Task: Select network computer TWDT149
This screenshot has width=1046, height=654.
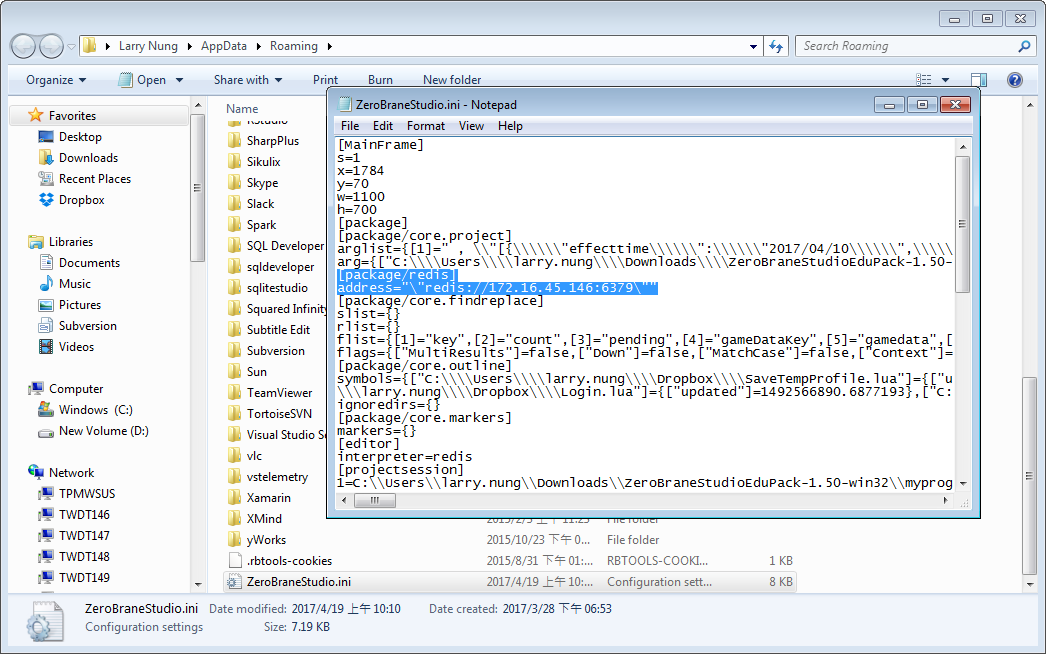Action: click(84, 578)
